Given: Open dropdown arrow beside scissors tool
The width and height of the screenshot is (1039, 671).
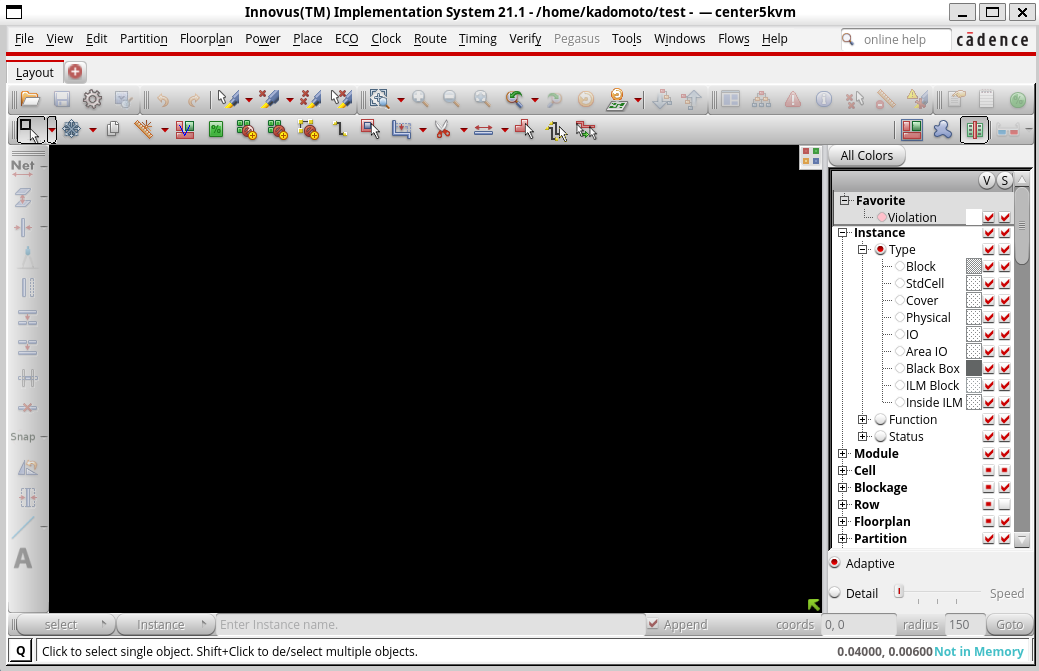Looking at the screenshot, I should point(463,130).
